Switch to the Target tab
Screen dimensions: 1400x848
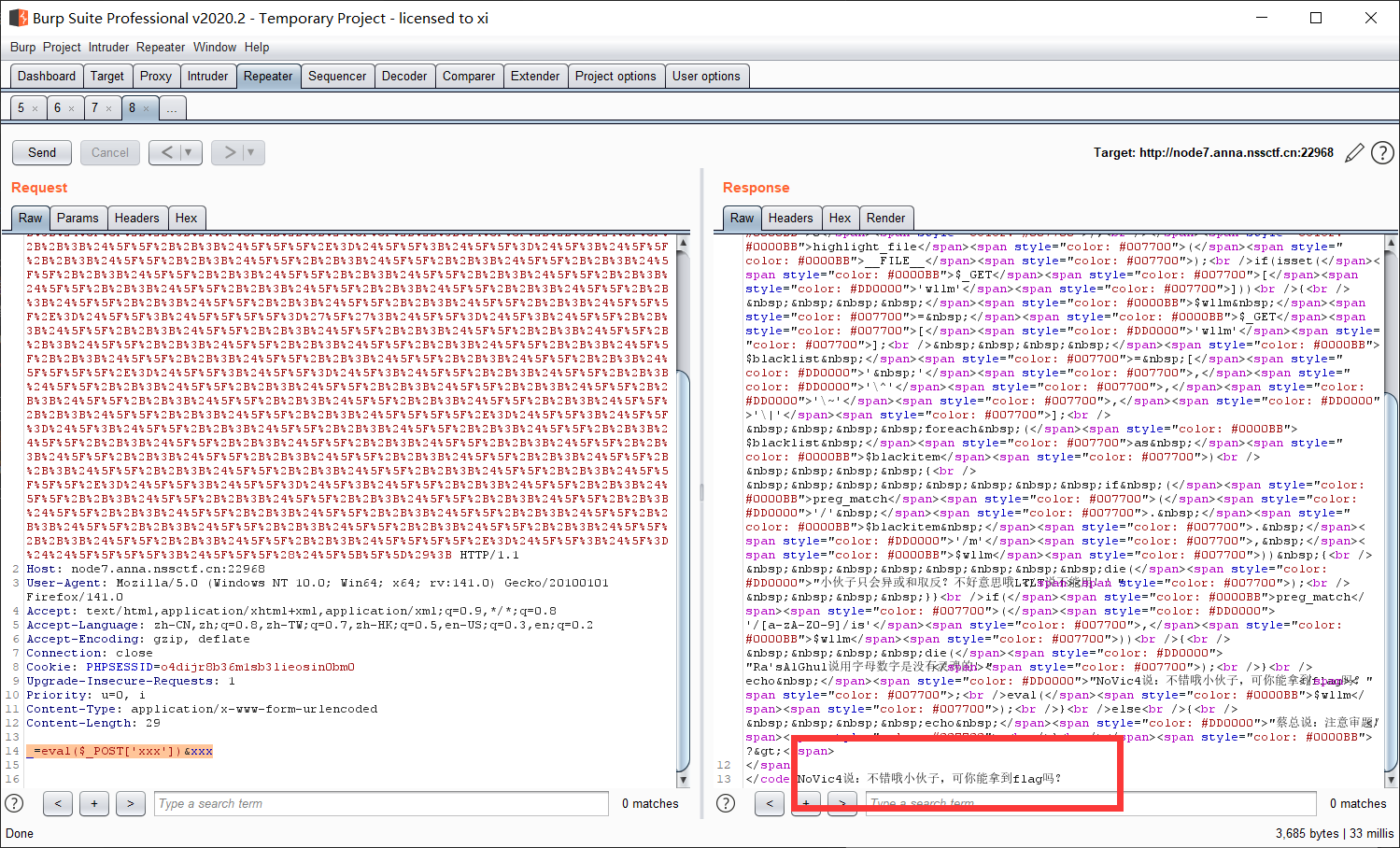(107, 77)
